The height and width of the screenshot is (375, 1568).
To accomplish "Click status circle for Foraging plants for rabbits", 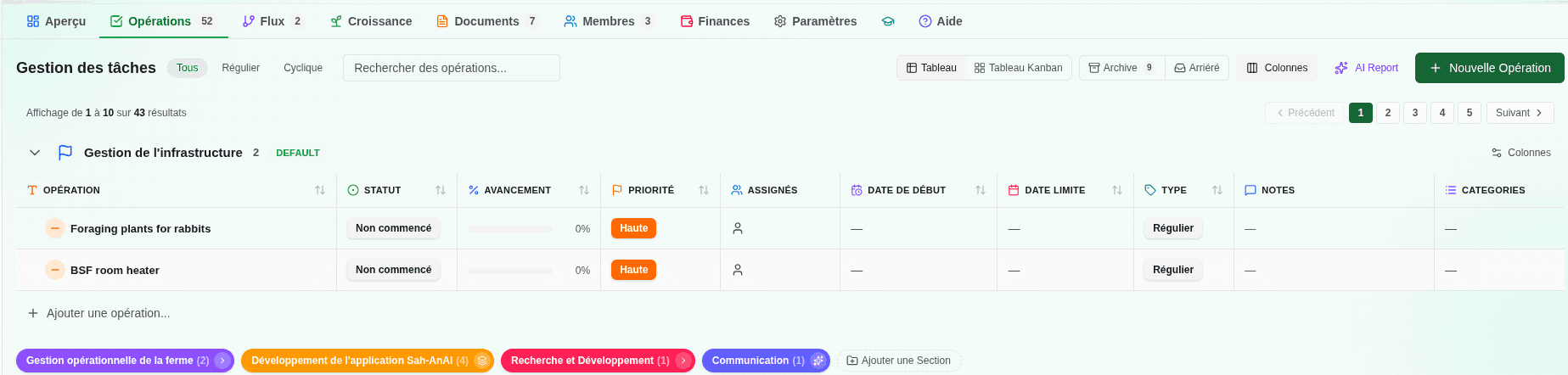I will click(x=55, y=228).
